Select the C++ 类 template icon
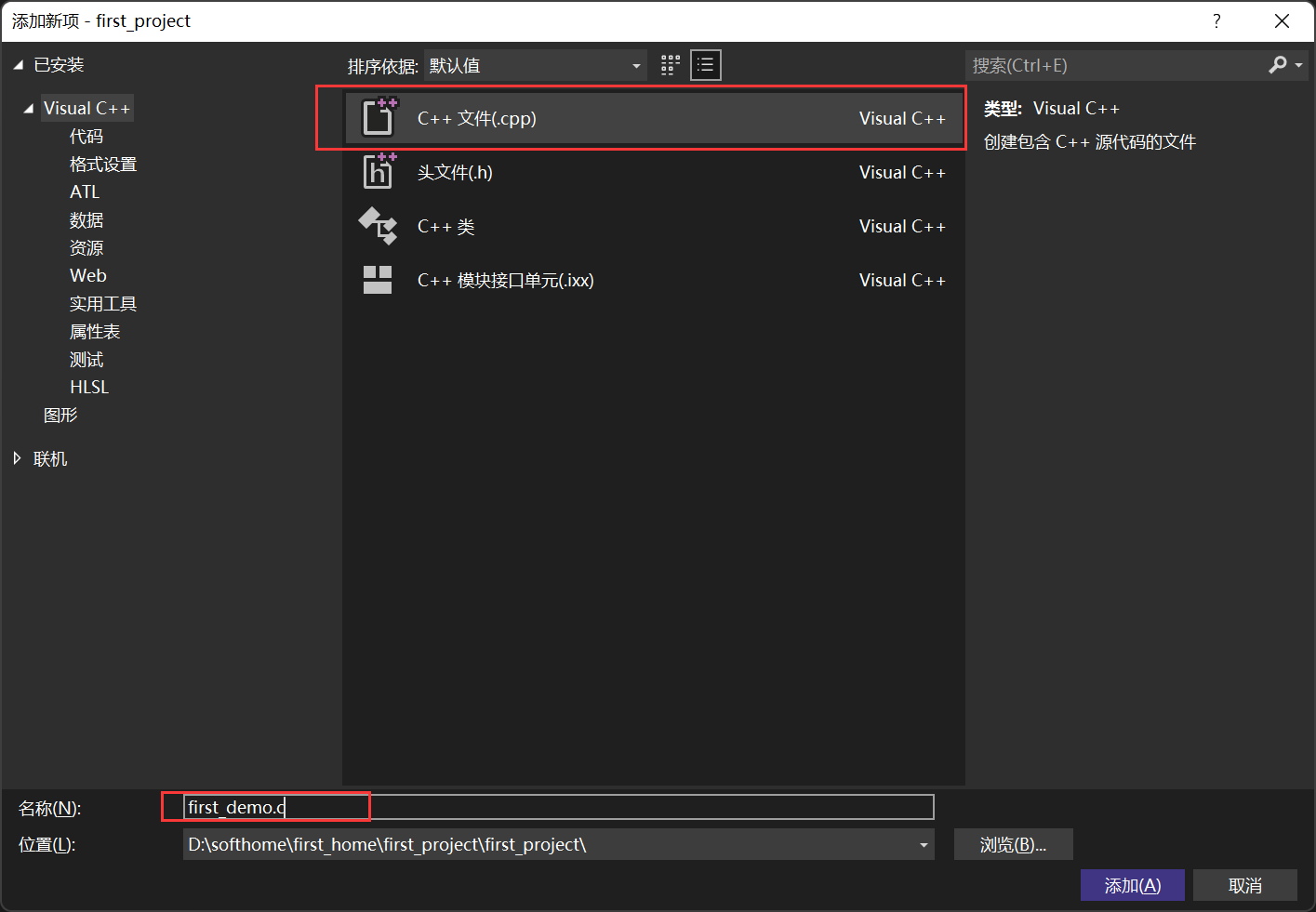 tap(379, 226)
